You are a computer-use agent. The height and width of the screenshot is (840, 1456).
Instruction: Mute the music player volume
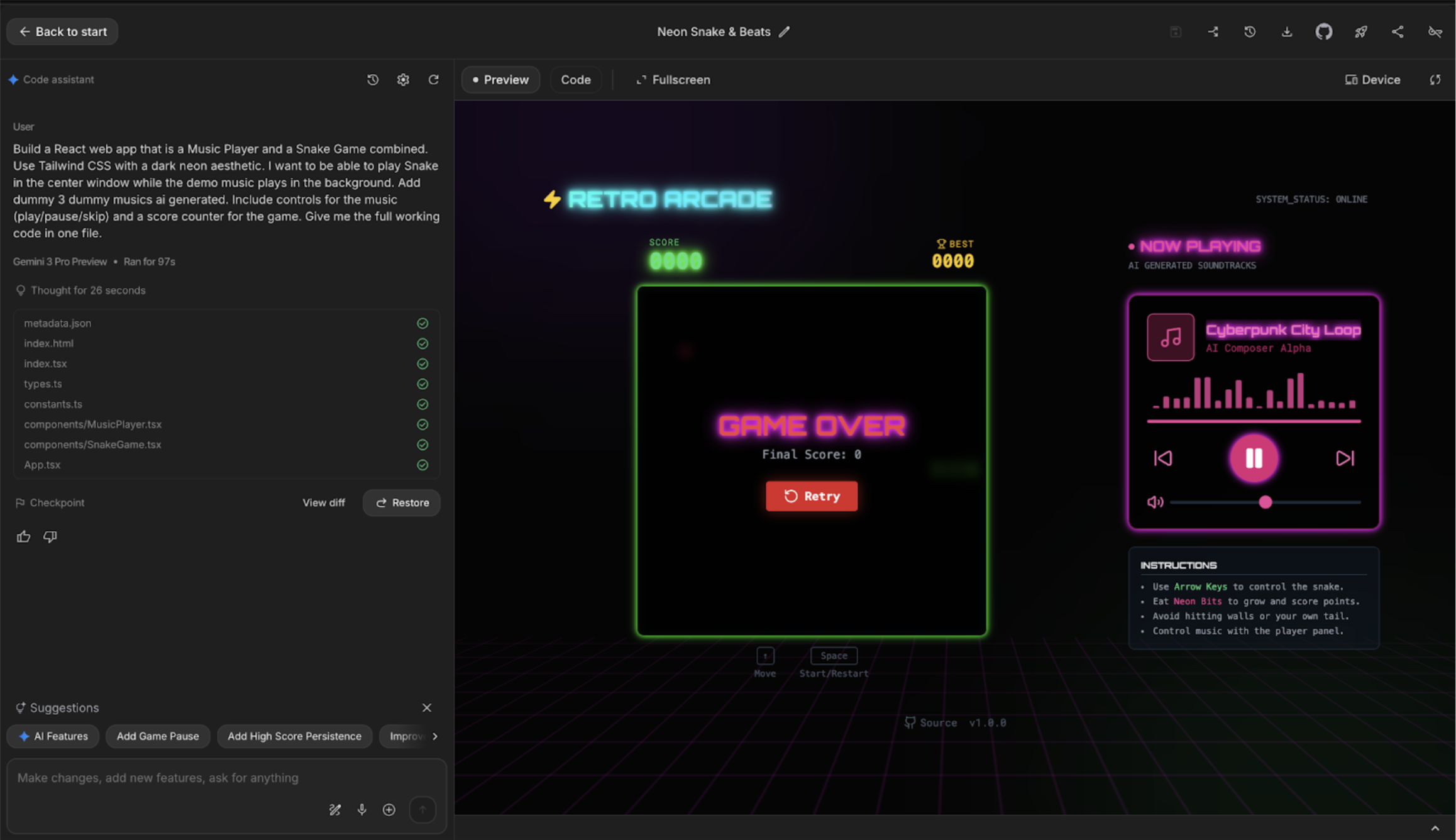1155,502
